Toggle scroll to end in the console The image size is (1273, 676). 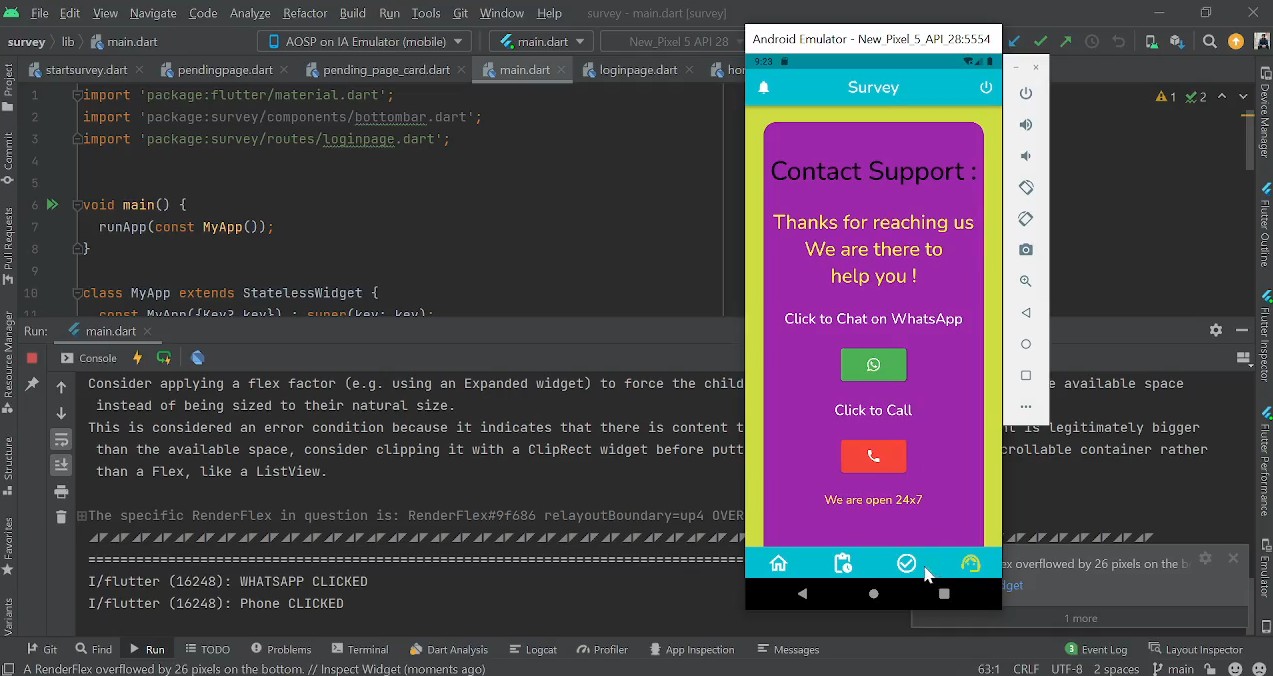(x=61, y=465)
